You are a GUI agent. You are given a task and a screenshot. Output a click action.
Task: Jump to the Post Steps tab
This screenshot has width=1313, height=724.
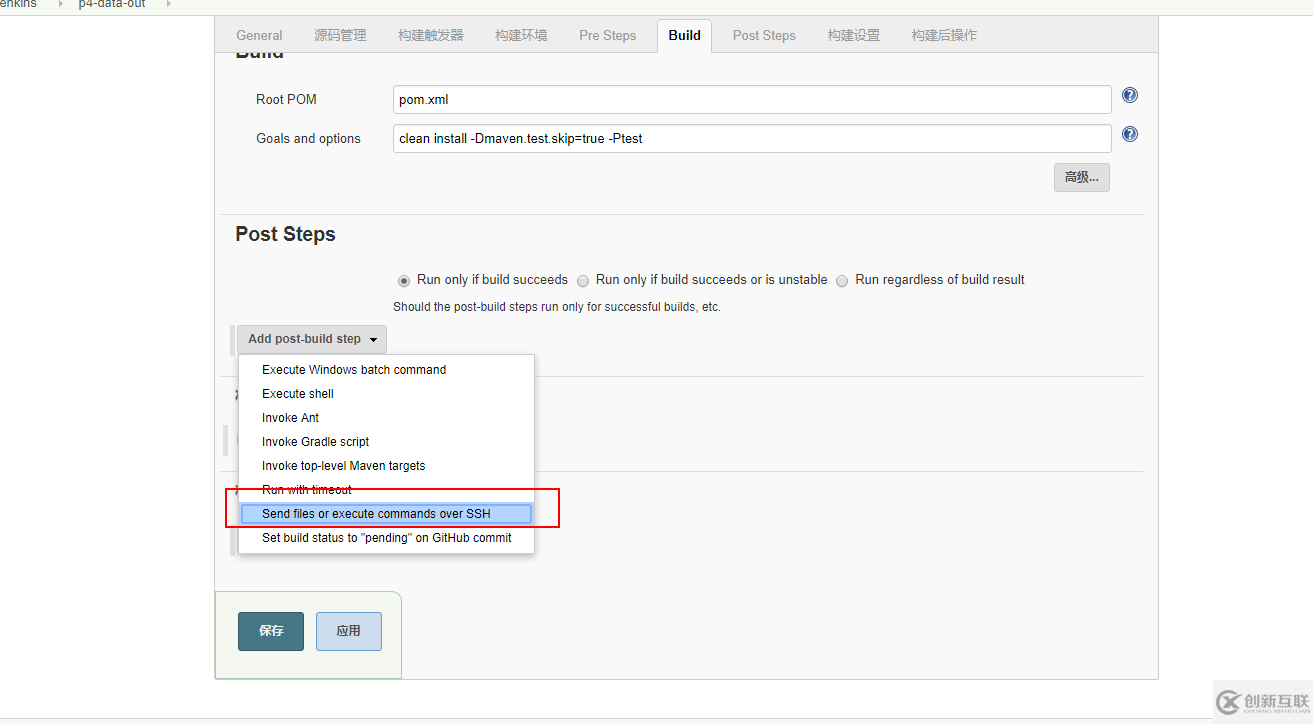click(764, 35)
